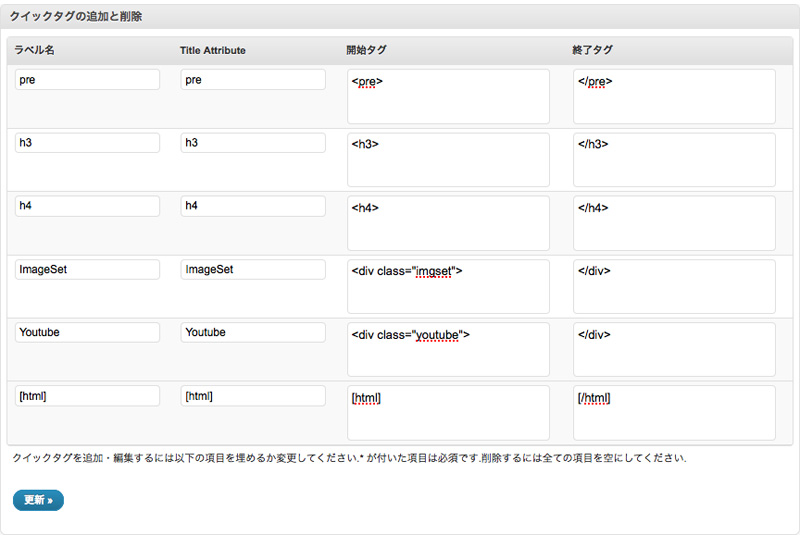Viewport: 800px width, 540px height.
Task: Edit the start tag box containing [html]
Action: click(448, 413)
